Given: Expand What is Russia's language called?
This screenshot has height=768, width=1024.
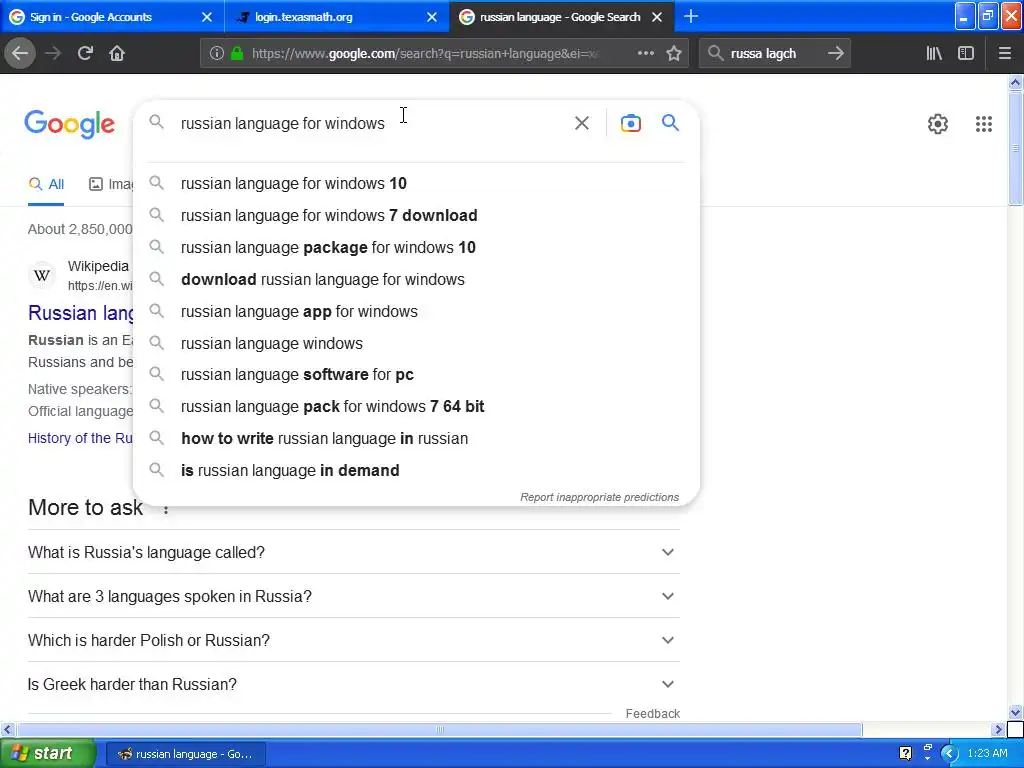Looking at the screenshot, I should [x=353, y=552].
